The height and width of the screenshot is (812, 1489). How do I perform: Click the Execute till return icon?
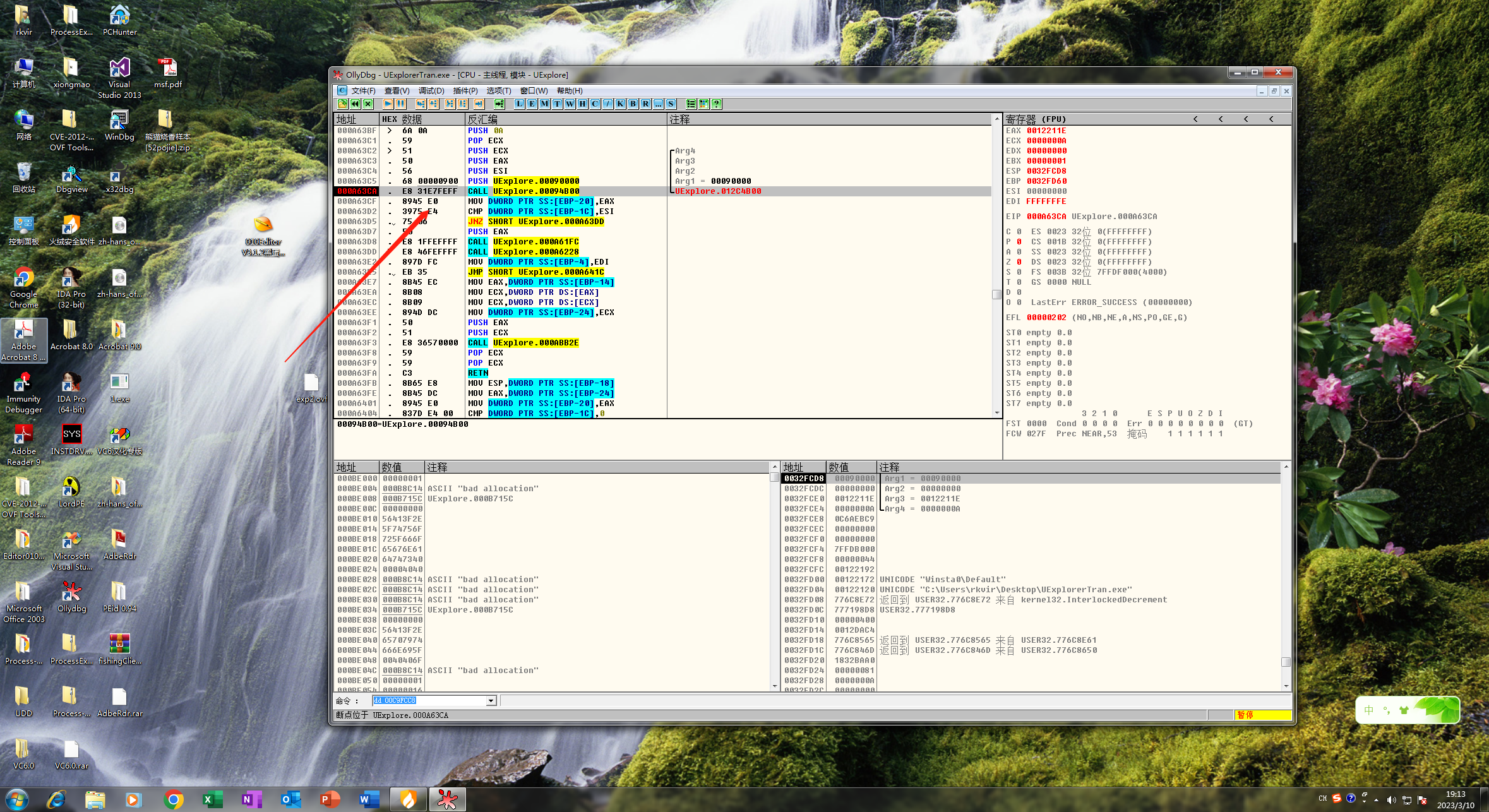click(479, 104)
